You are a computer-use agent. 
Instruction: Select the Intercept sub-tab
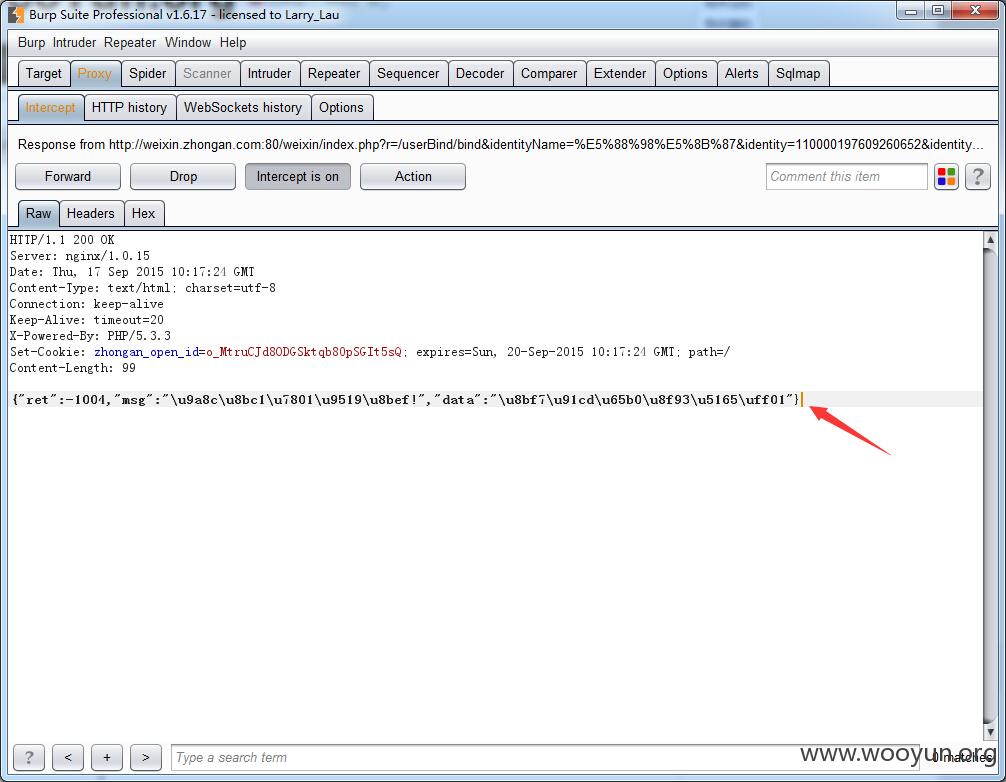coord(51,107)
